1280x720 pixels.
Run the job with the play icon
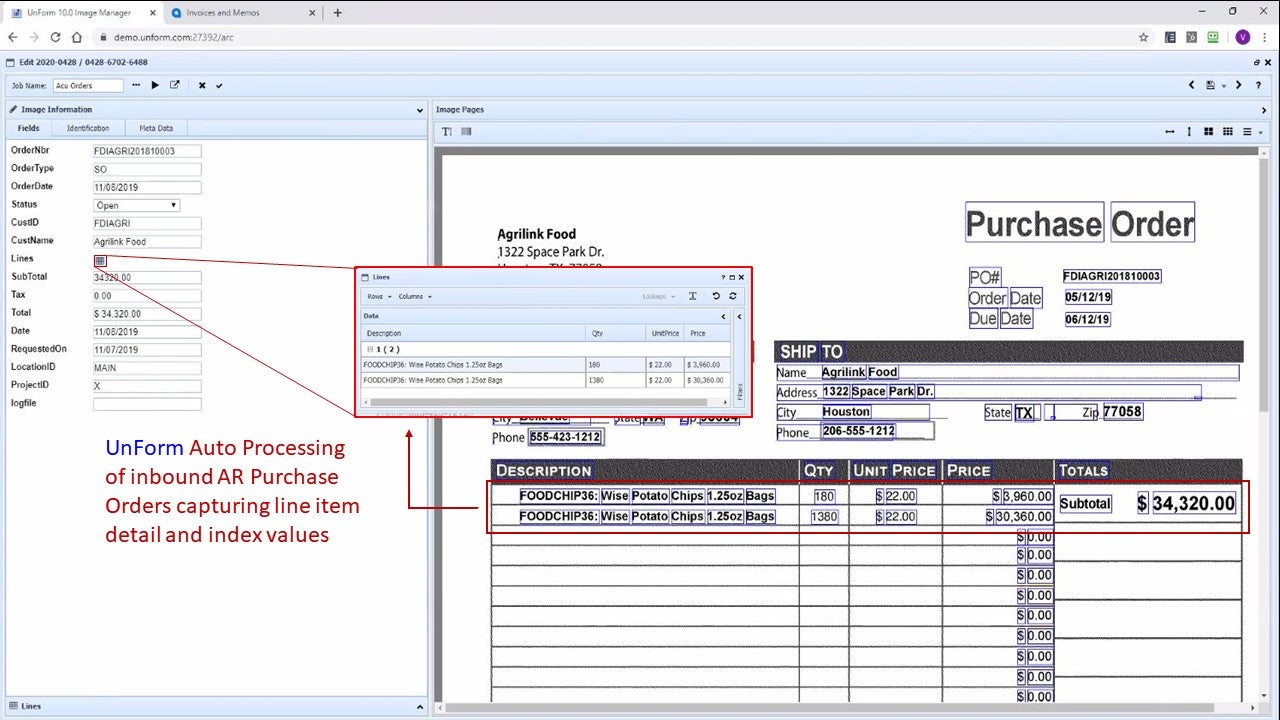click(x=155, y=85)
